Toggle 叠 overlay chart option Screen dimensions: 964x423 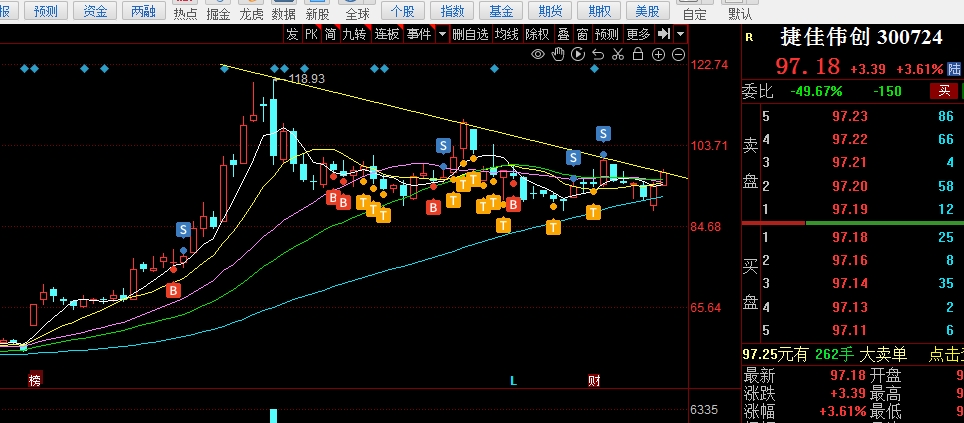click(x=563, y=34)
